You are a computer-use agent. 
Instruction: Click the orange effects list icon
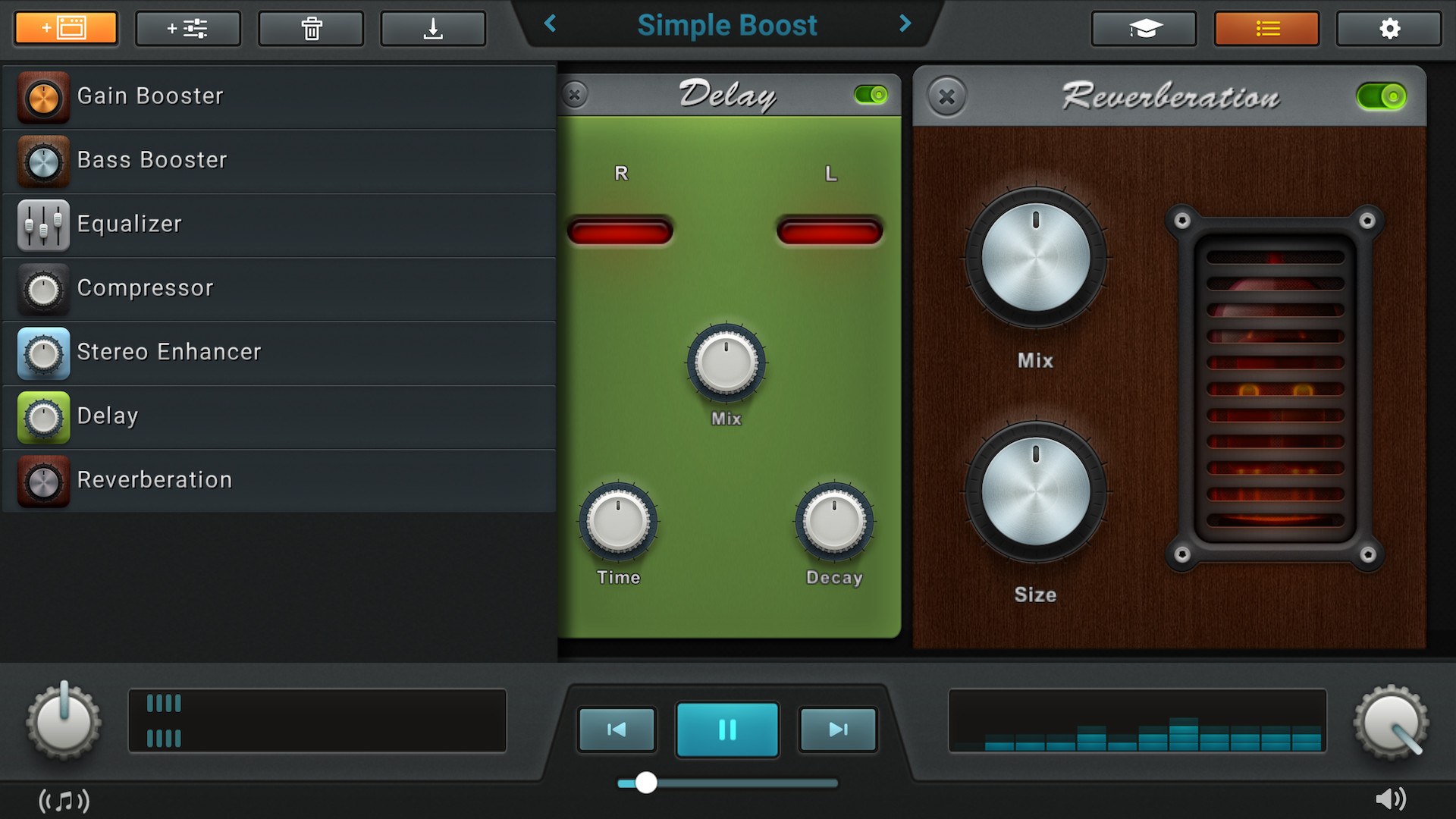point(1266,28)
